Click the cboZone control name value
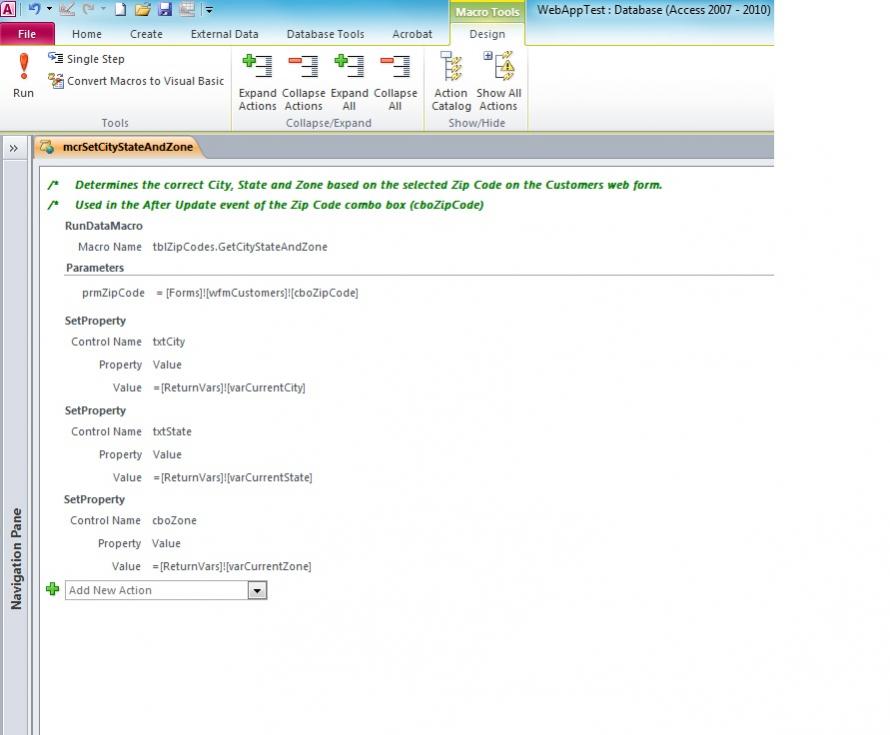The image size is (890, 735). coord(174,520)
